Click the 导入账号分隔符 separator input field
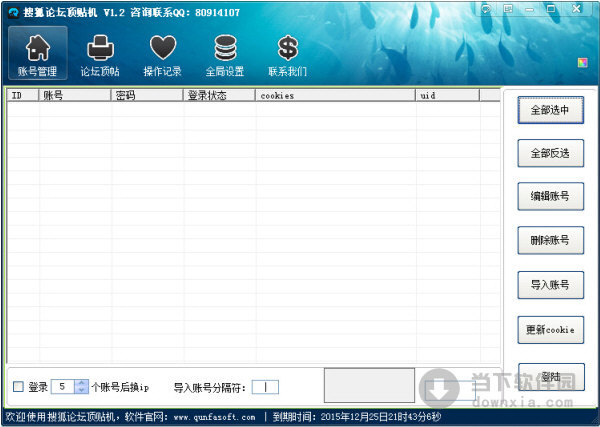The image size is (600, 427). click(x=265, y=387)
